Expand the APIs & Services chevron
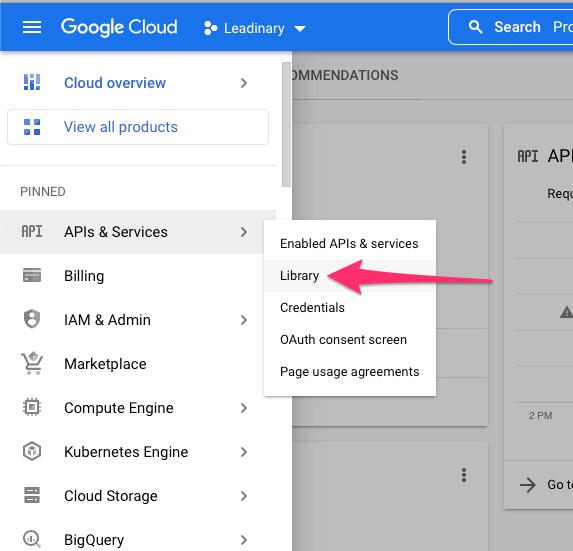573x551 pixels. click(x=244, y=232)
